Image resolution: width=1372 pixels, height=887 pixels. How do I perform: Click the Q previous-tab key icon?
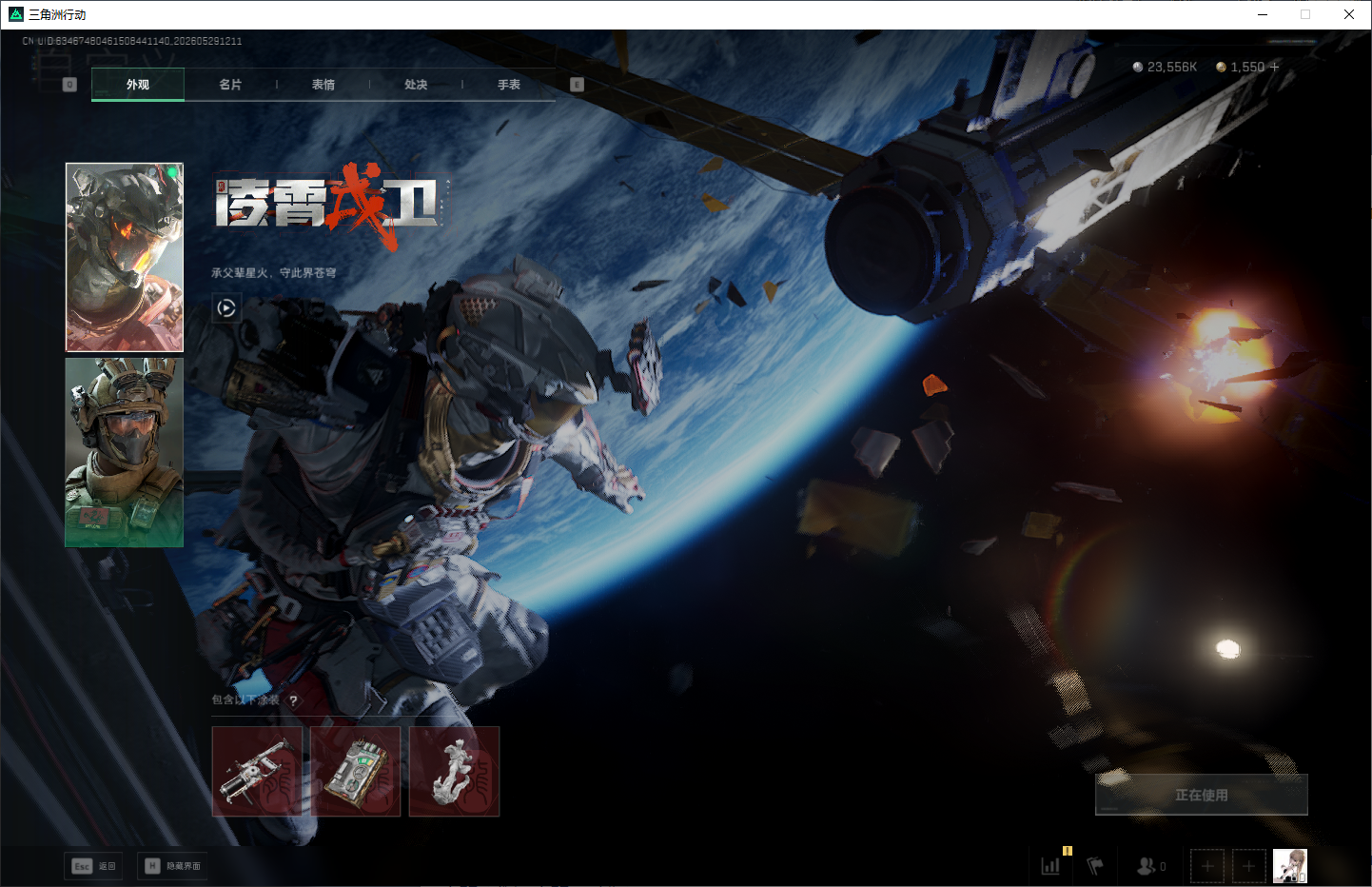pos(69,85)
